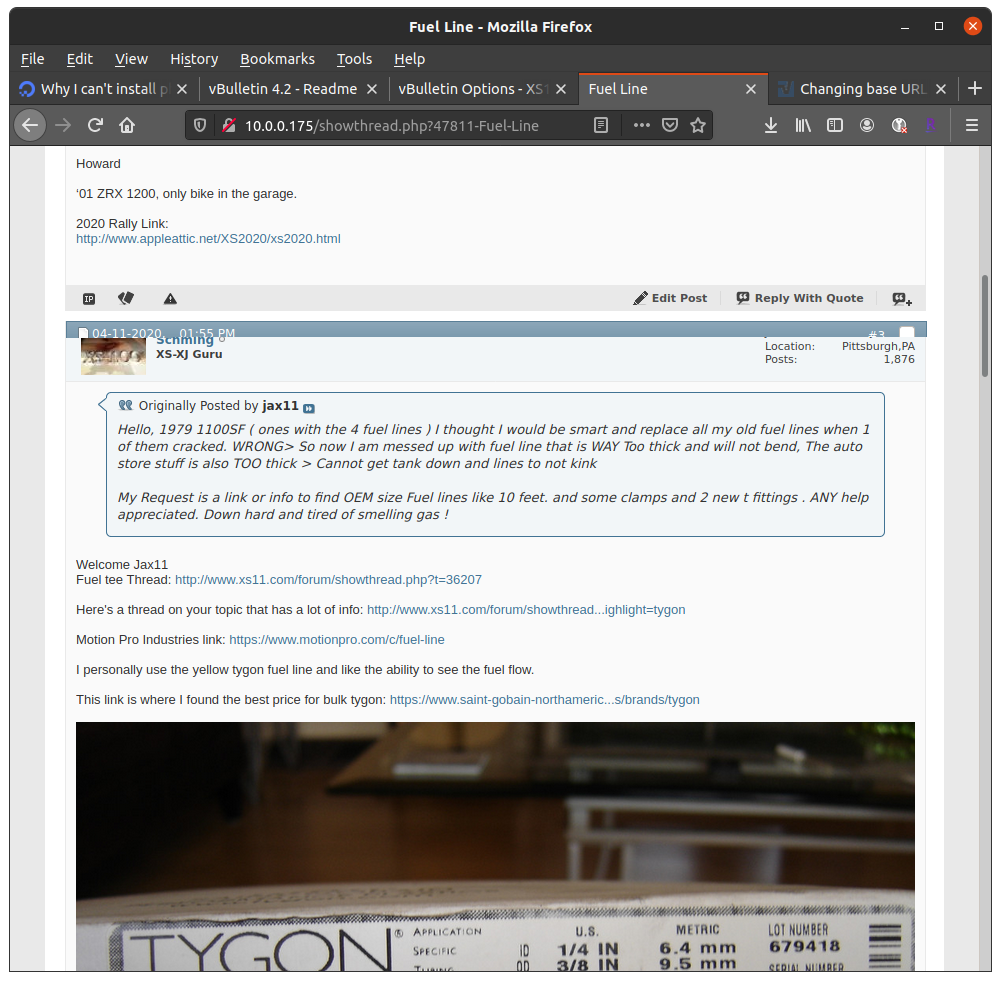The height and width of the screenshot is (981, 1001).
Task: Open the Motion Pro fuel-line link
Action: 337,640
